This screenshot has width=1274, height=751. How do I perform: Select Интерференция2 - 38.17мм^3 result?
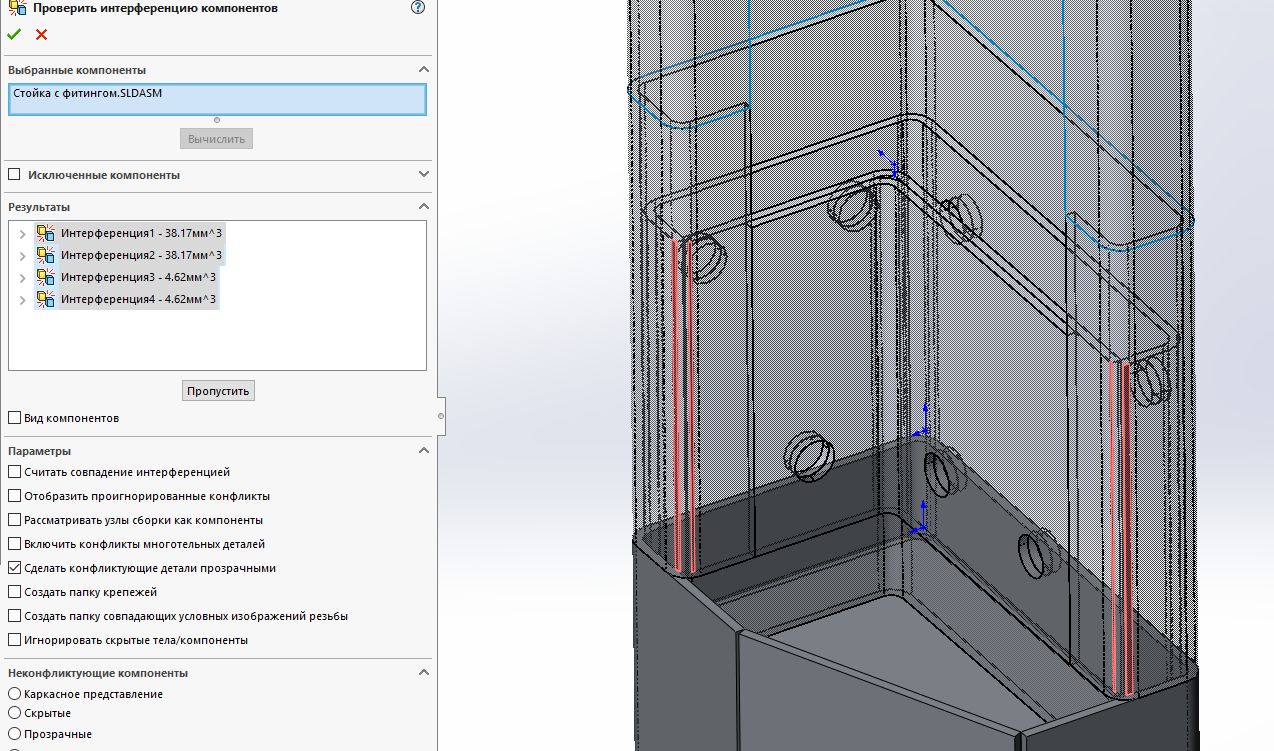141,255
